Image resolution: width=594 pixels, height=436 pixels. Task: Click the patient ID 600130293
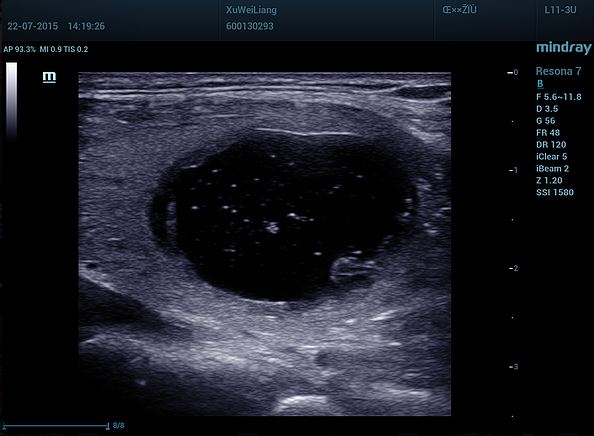tap(250, 26)
